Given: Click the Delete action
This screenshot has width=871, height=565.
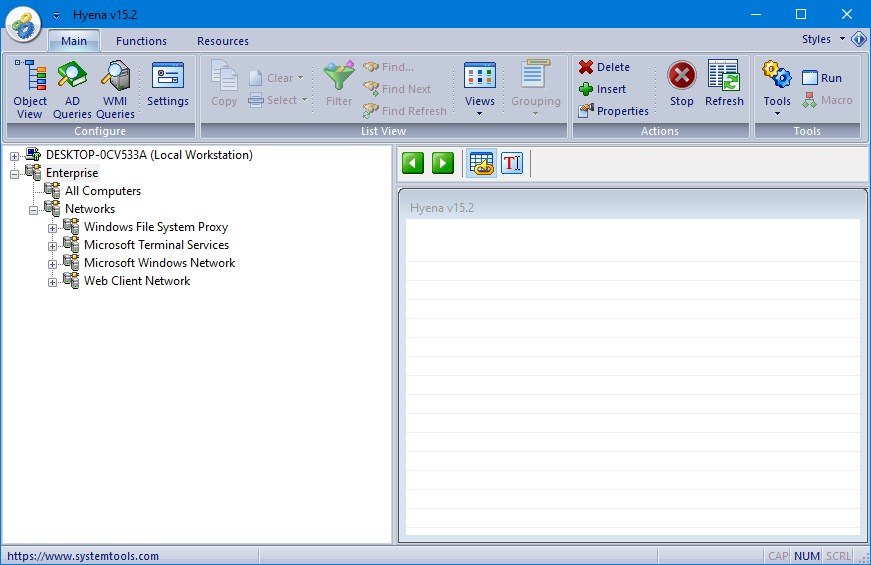Looking at the screenshot, I should point(604,67).
